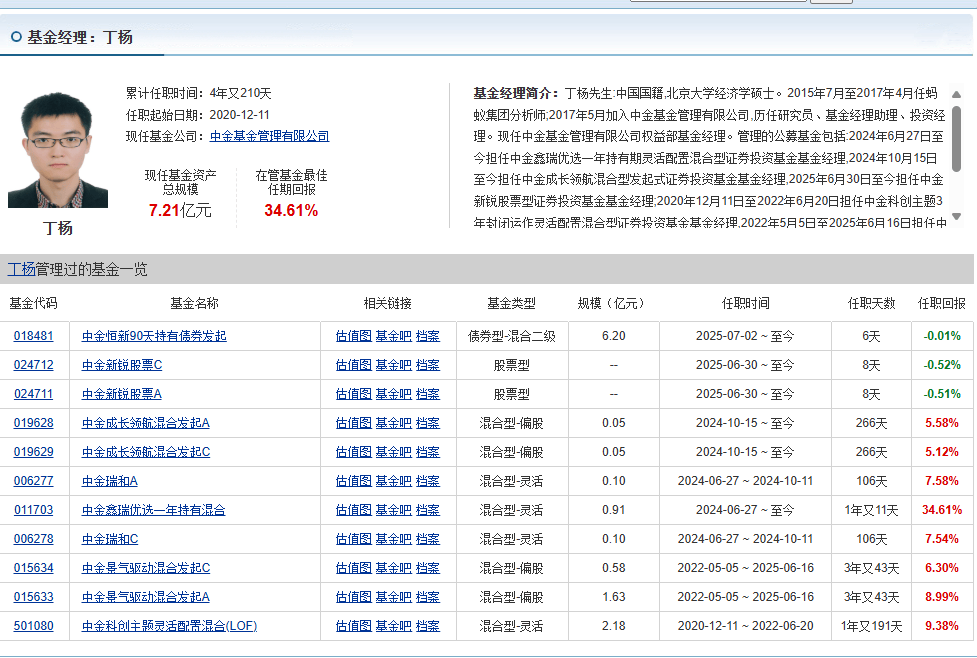Open fund code 501080
Image resolution: width=977 pixels, height=658 pixels.
[34, 626]
